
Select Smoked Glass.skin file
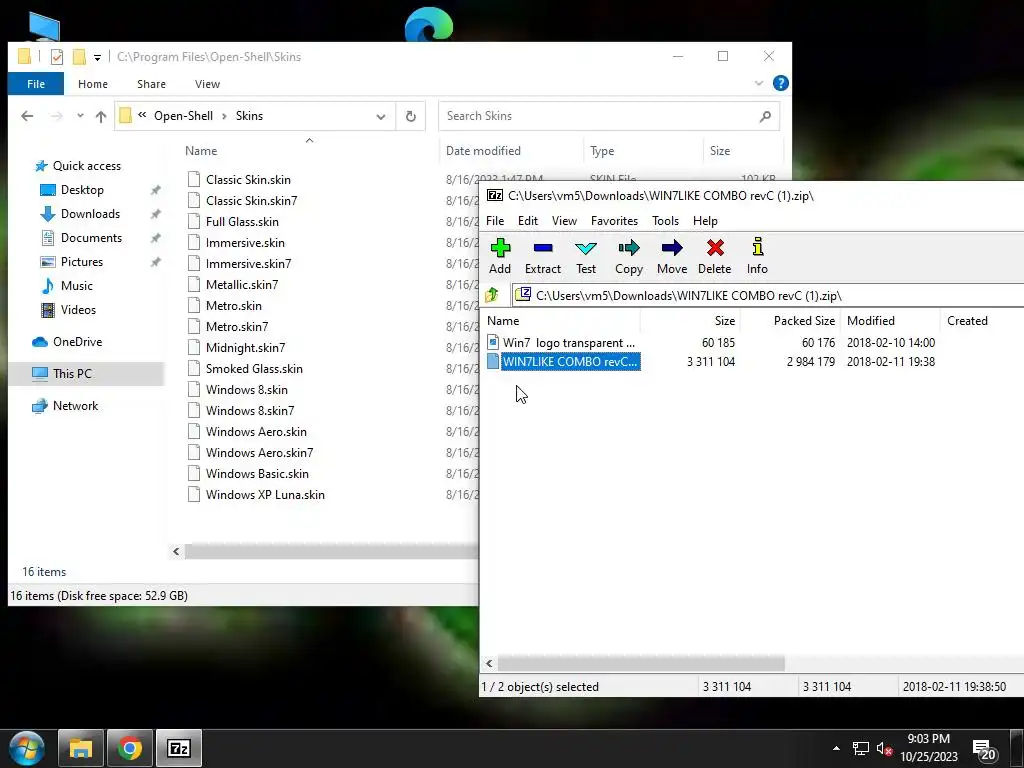coord(254,369)
